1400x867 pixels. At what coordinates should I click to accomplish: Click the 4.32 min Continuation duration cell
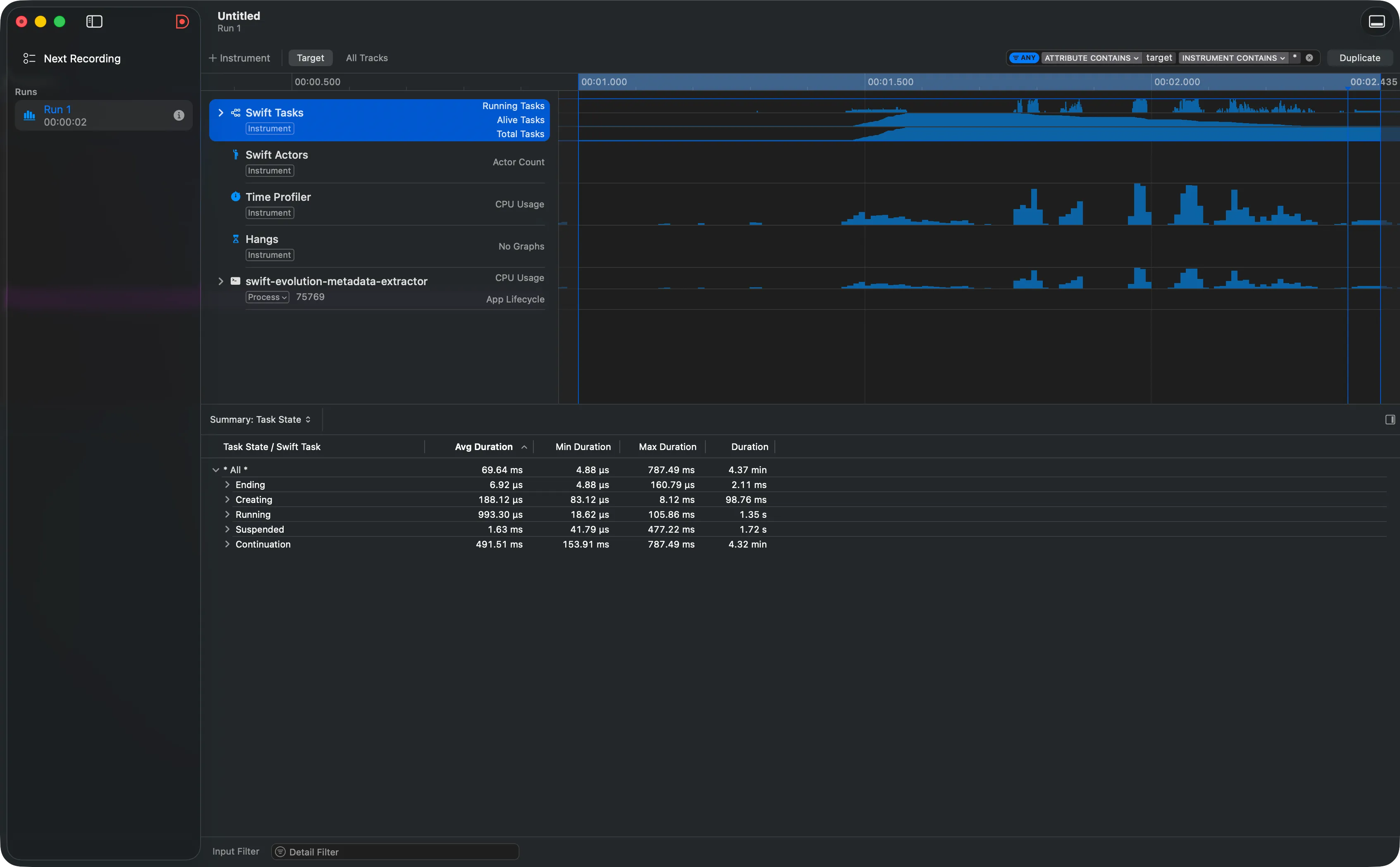[747, 544]
